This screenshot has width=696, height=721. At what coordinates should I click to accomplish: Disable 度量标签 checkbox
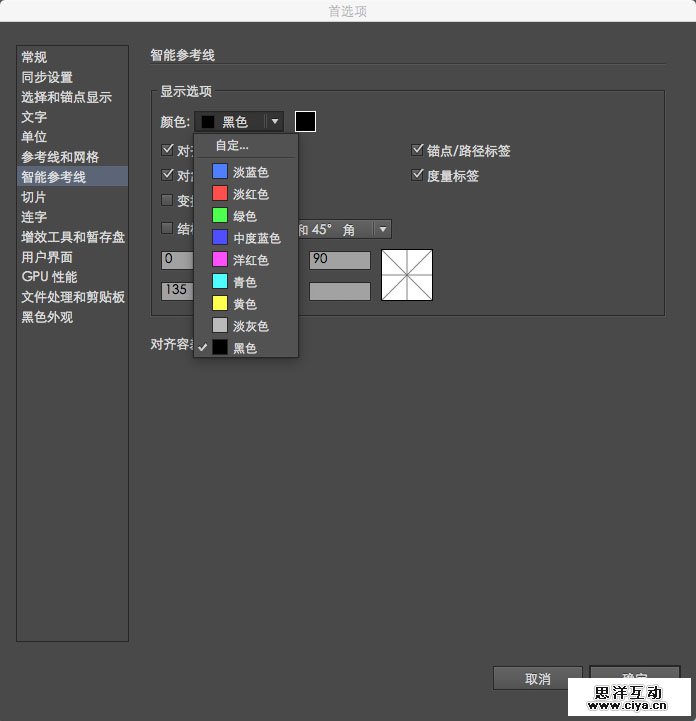[x=419, y=176]
